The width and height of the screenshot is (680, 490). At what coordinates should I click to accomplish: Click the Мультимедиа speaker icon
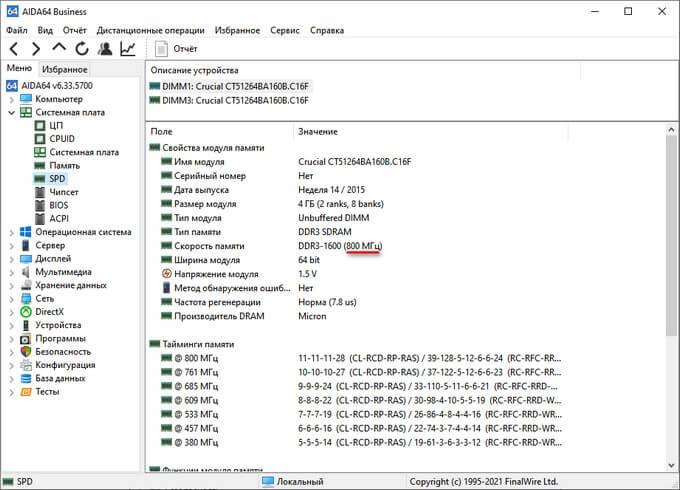click(26, 272)
